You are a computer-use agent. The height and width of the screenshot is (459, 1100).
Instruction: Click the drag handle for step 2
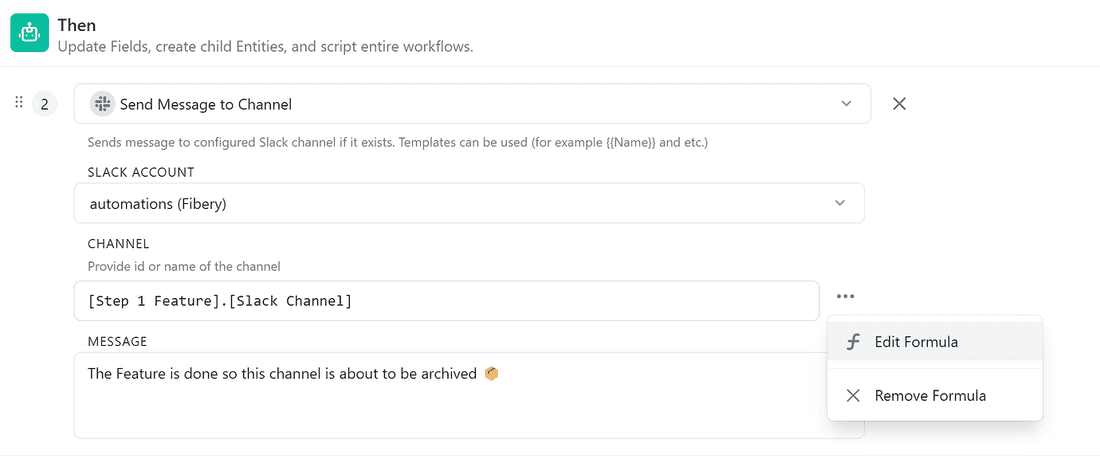click(x=18, y=103)
